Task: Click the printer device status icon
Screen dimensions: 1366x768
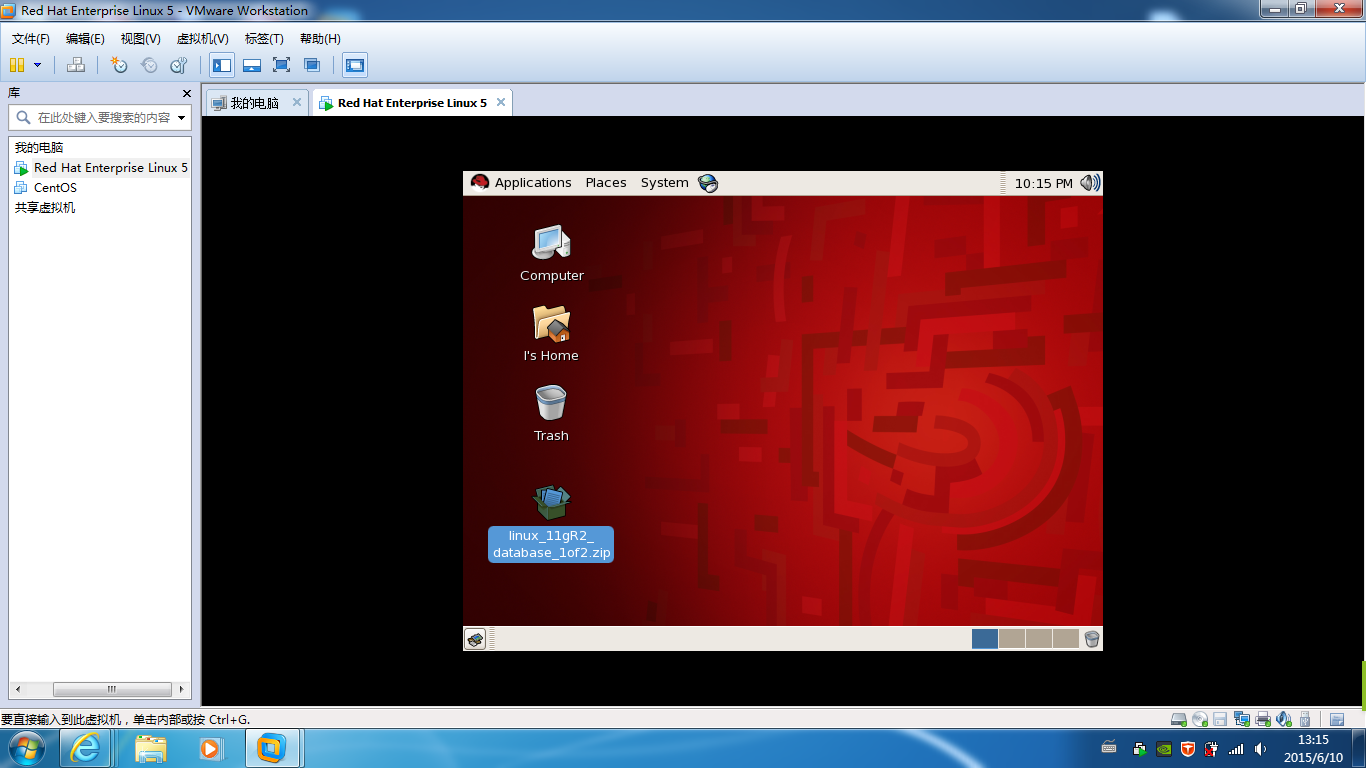Action: click(1263, 719)
